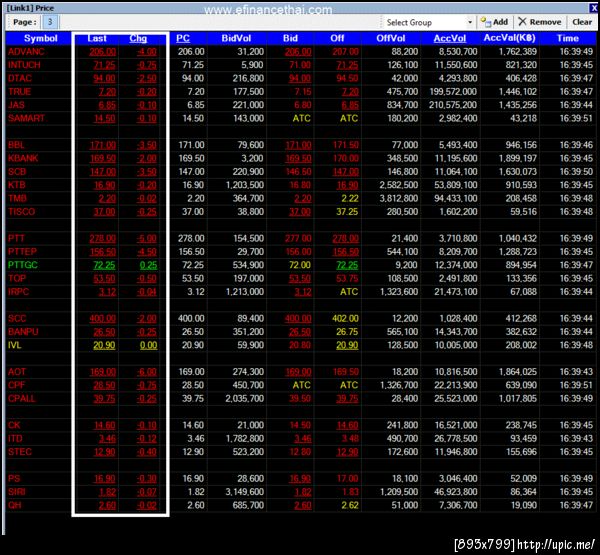Click the BidVol column header
Image resolution: width=600 pixels, height=555 pixels.
(236, 38)
